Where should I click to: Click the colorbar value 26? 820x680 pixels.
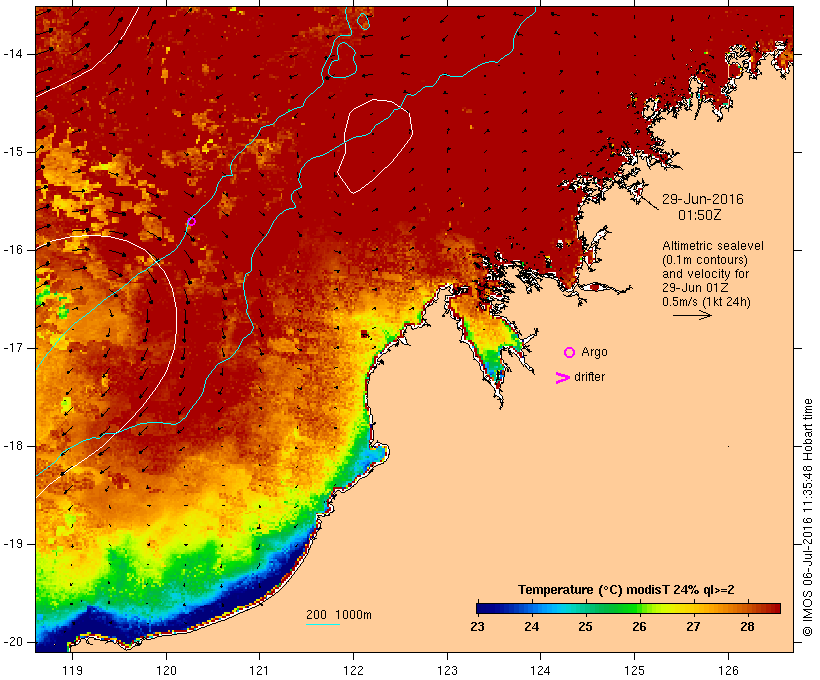click(639, 627)
